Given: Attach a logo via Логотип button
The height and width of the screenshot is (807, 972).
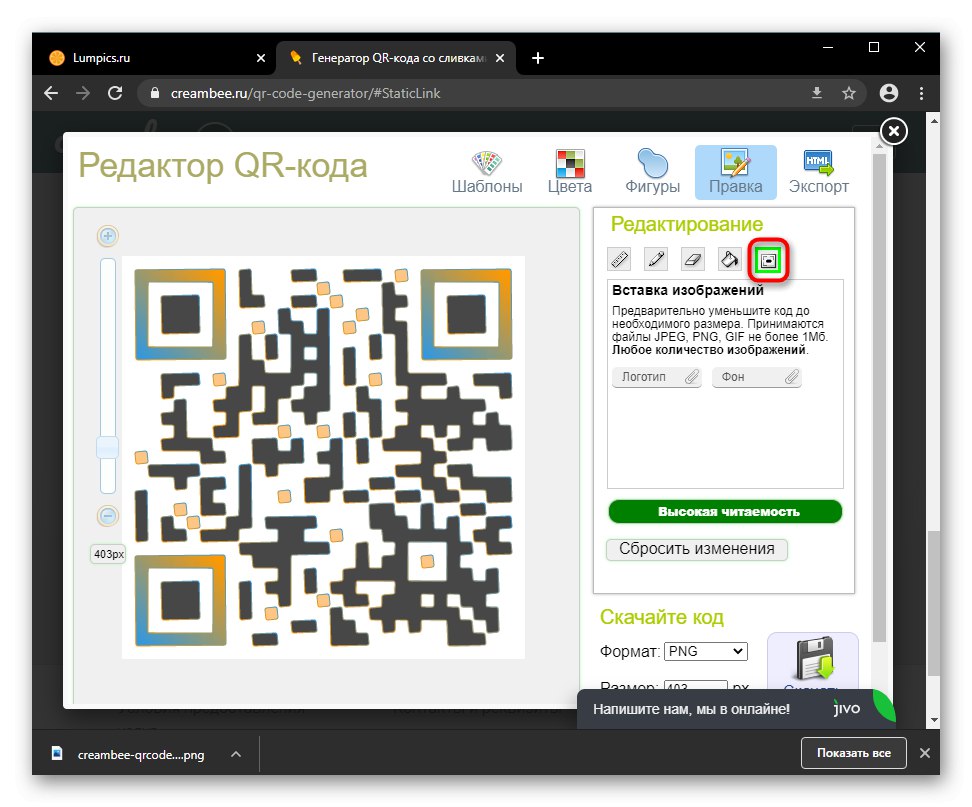Looking at the screenshot, I should tap(656, 377).
